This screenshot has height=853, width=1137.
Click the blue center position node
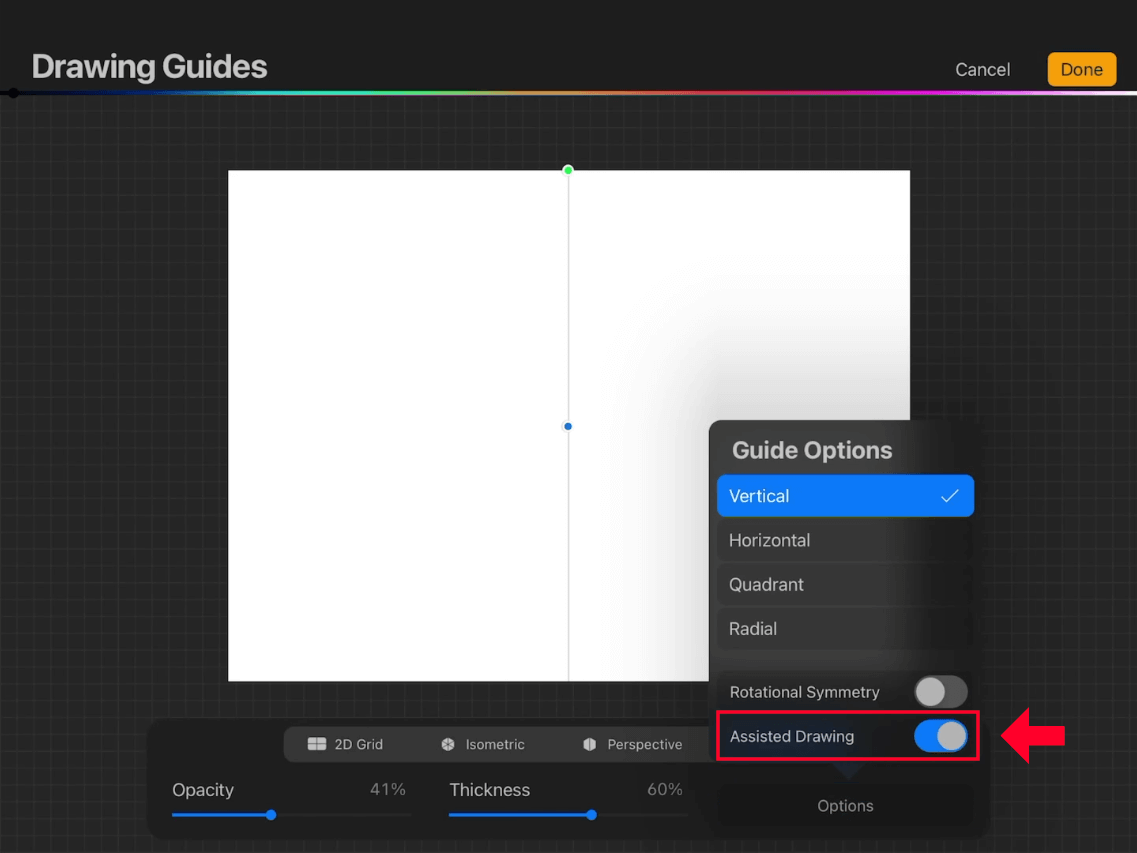tap(568, 426)
